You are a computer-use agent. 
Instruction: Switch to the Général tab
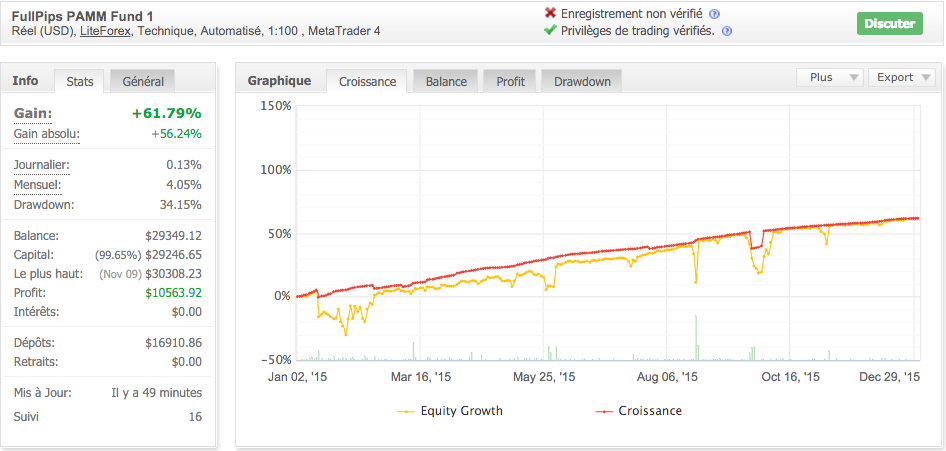tap(143, 81)
